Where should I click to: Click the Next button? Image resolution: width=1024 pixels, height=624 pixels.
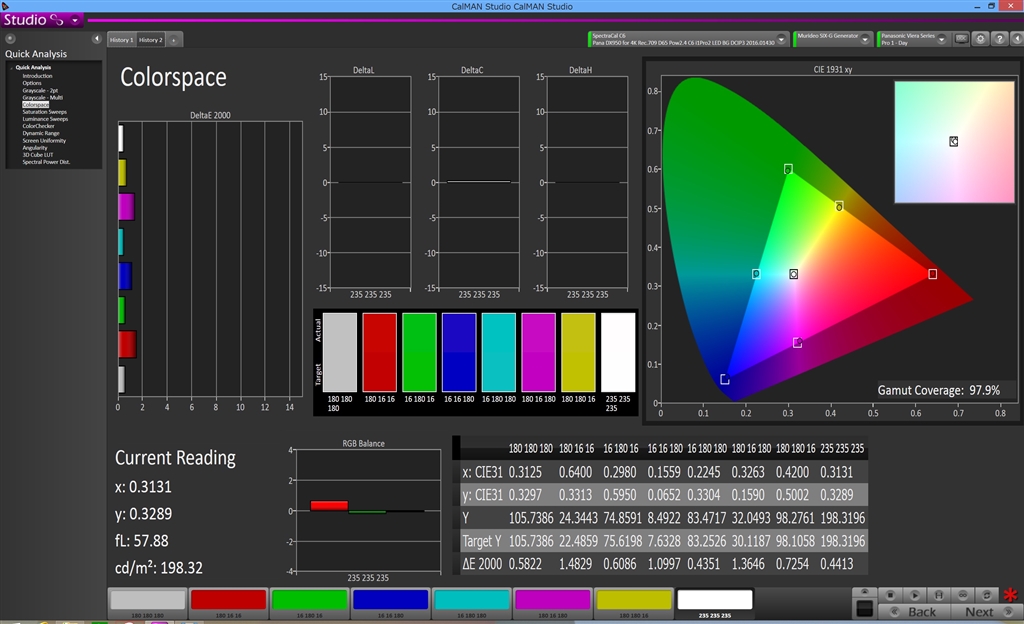click(x=979, y=611)
